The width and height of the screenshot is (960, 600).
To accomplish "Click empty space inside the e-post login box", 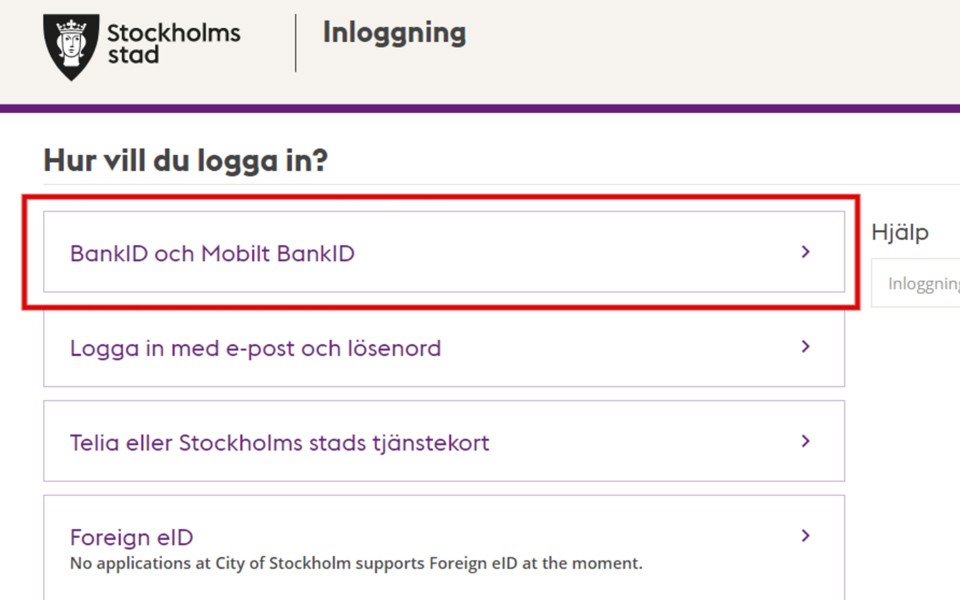I will pos(620,349).
